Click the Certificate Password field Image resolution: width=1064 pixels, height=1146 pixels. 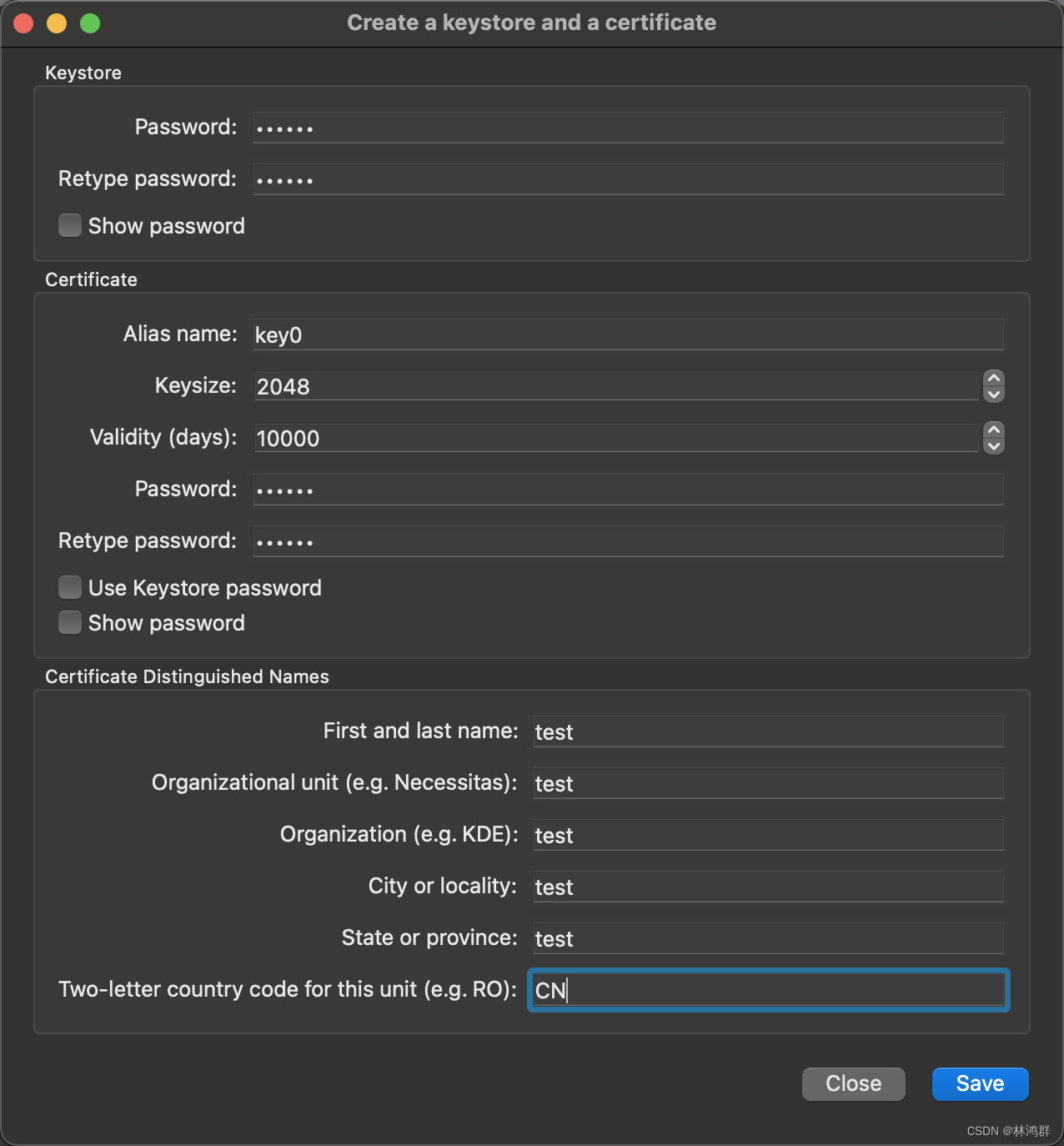(x=628, y=490)
